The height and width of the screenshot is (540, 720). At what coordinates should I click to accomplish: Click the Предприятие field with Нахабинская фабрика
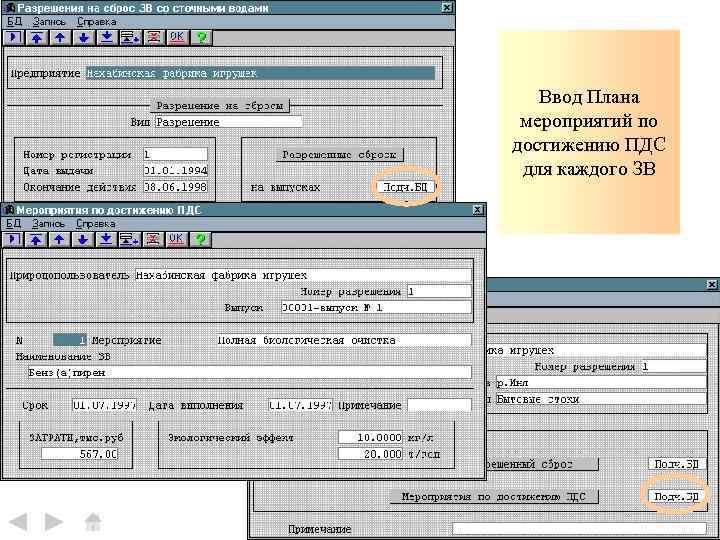260,73
